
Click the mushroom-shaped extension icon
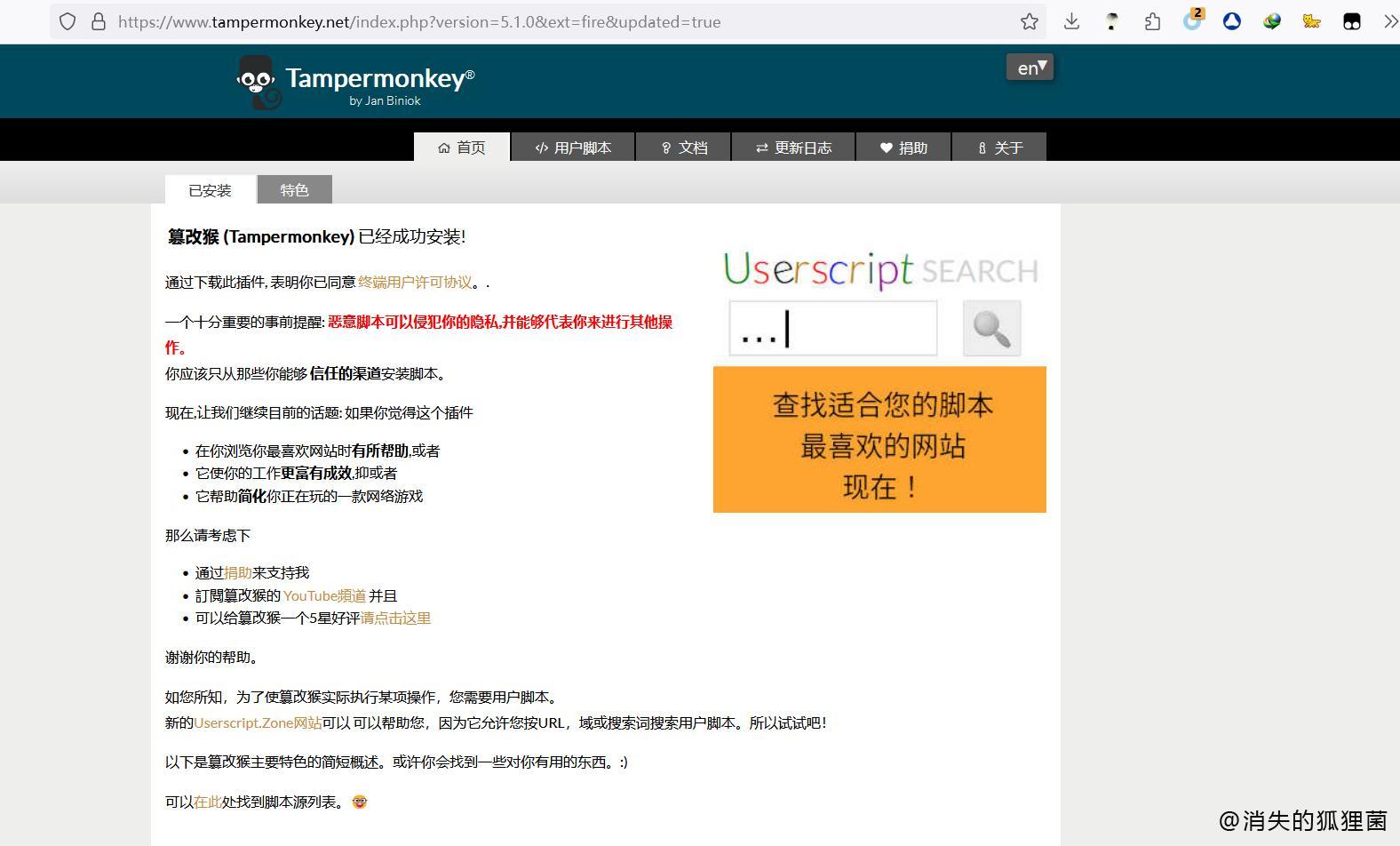tap(1112, 21)
